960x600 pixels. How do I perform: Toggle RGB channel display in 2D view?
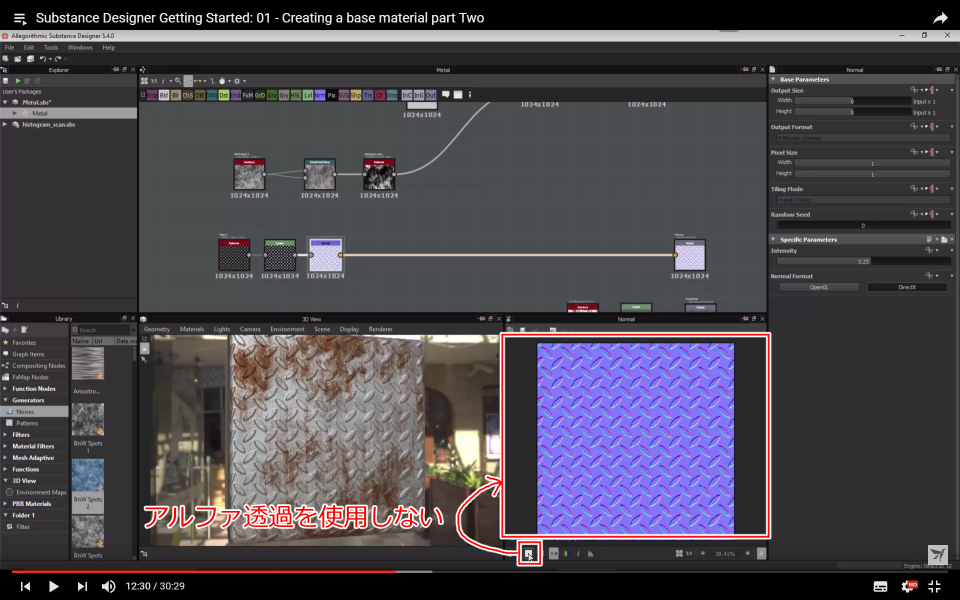pos(566,553)
